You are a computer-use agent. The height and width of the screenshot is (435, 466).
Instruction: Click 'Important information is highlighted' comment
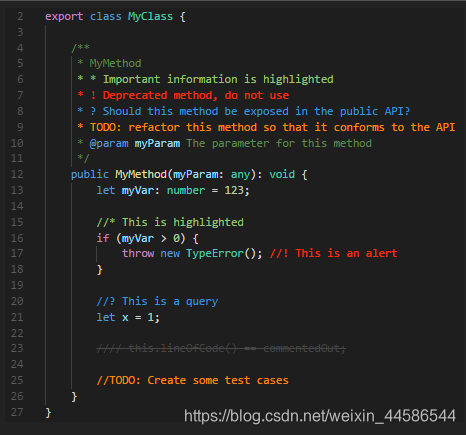point(218,79)
